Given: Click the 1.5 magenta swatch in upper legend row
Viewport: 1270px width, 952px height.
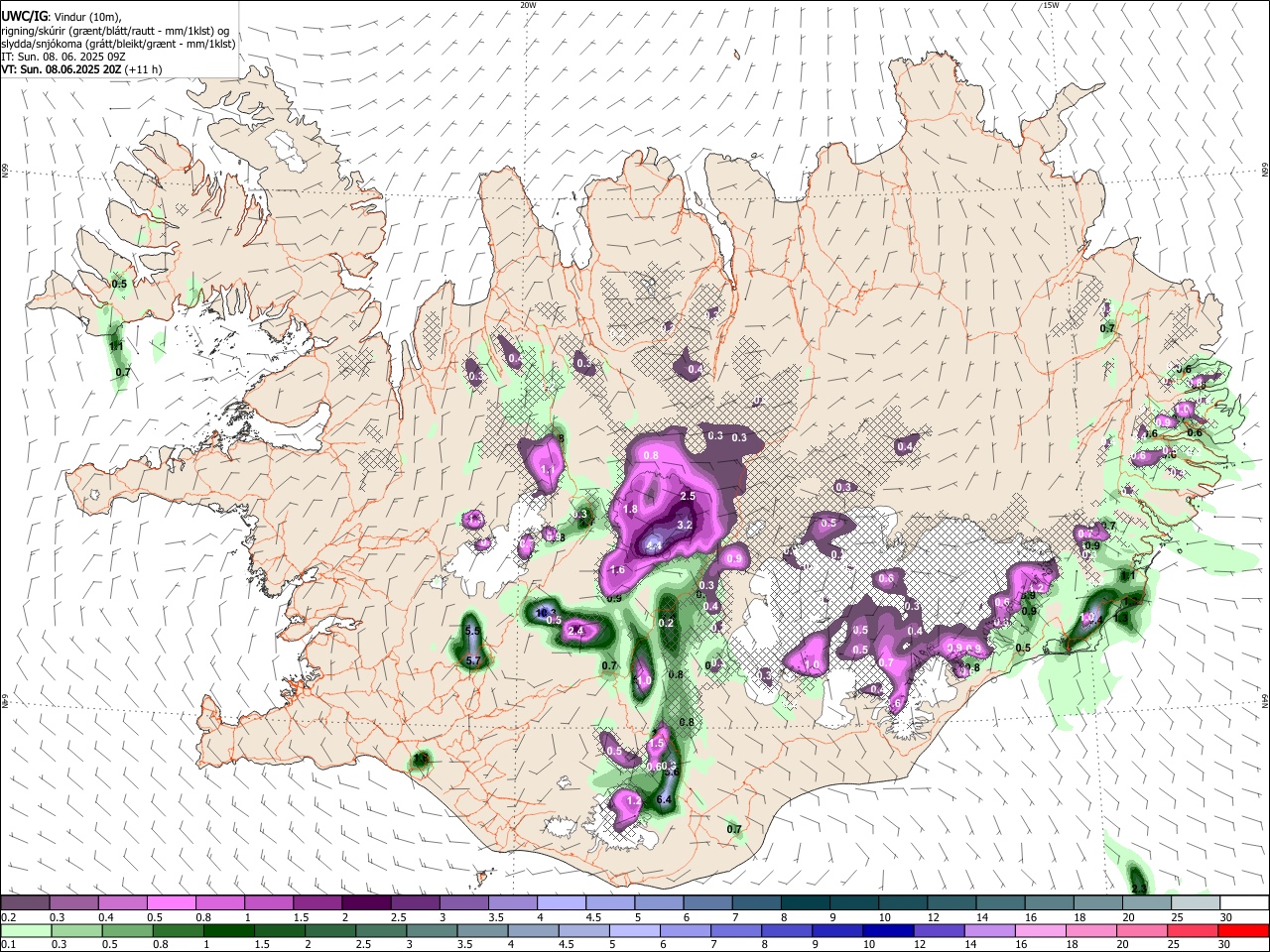Looking at the screenshot, I should click(x=317, y=902).
